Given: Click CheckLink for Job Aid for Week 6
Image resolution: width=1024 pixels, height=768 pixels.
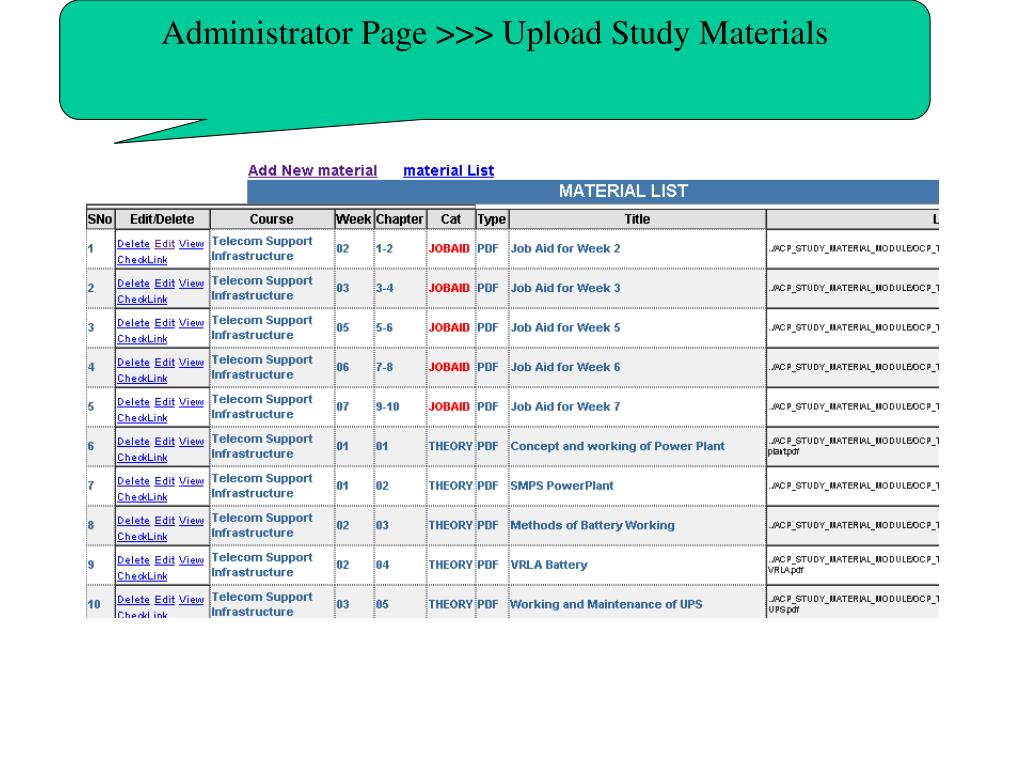Looking at the screenshot, I should tap(142, 378).
